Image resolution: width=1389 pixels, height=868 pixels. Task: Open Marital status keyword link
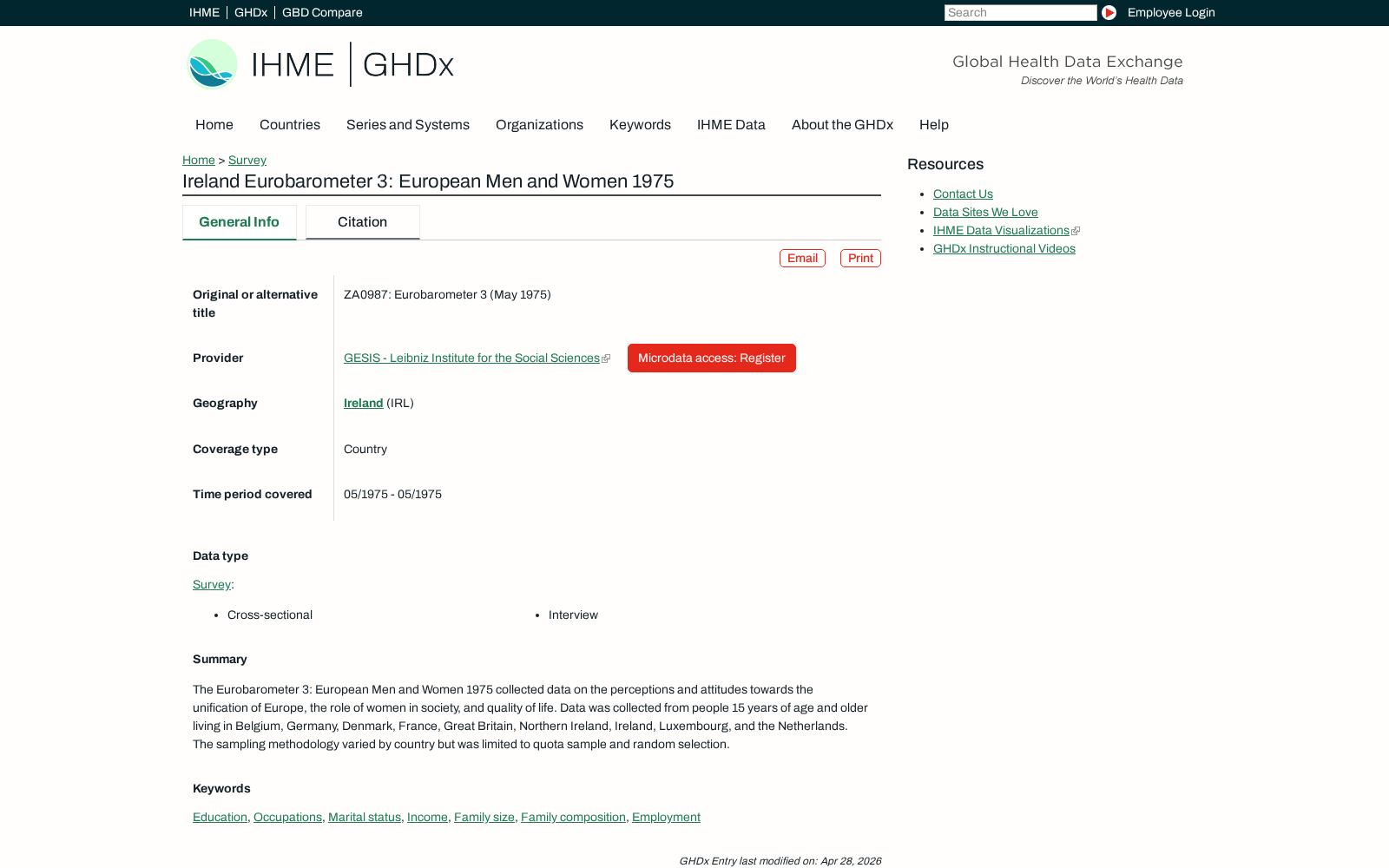[365, 817]
